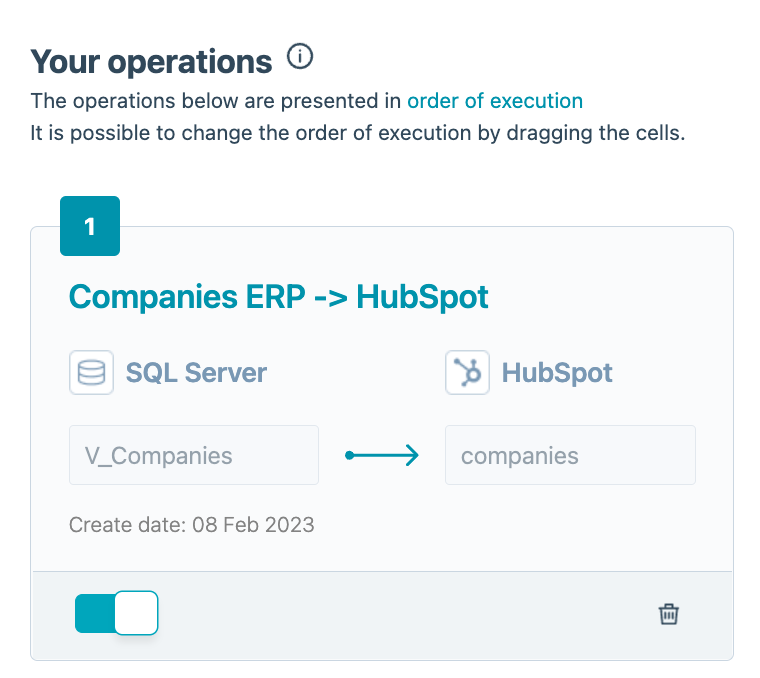
Task: Select the V_Companies source field
Action: (x=193, y=456)
